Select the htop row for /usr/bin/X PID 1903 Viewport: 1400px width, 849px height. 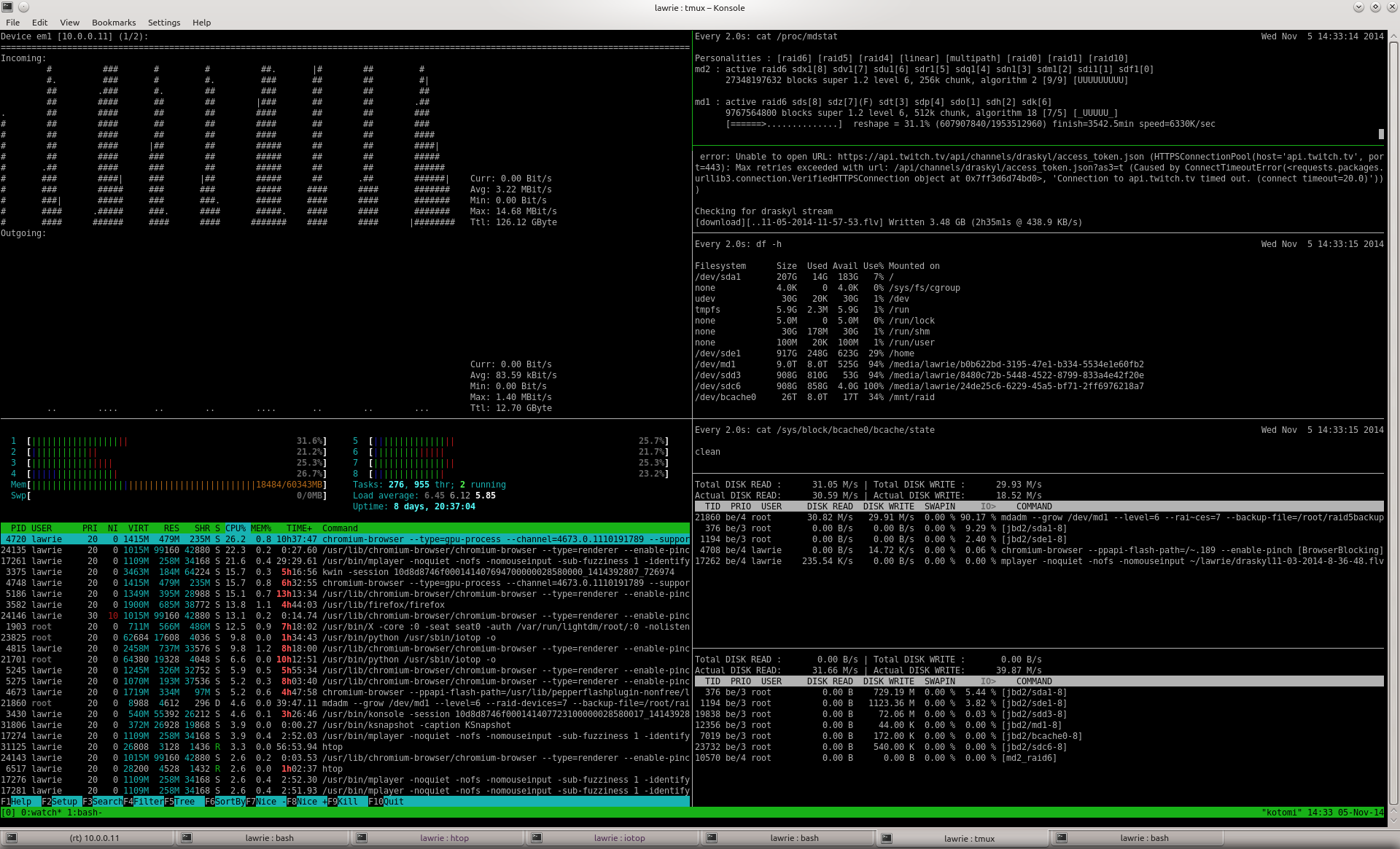(x=345, y=627)
